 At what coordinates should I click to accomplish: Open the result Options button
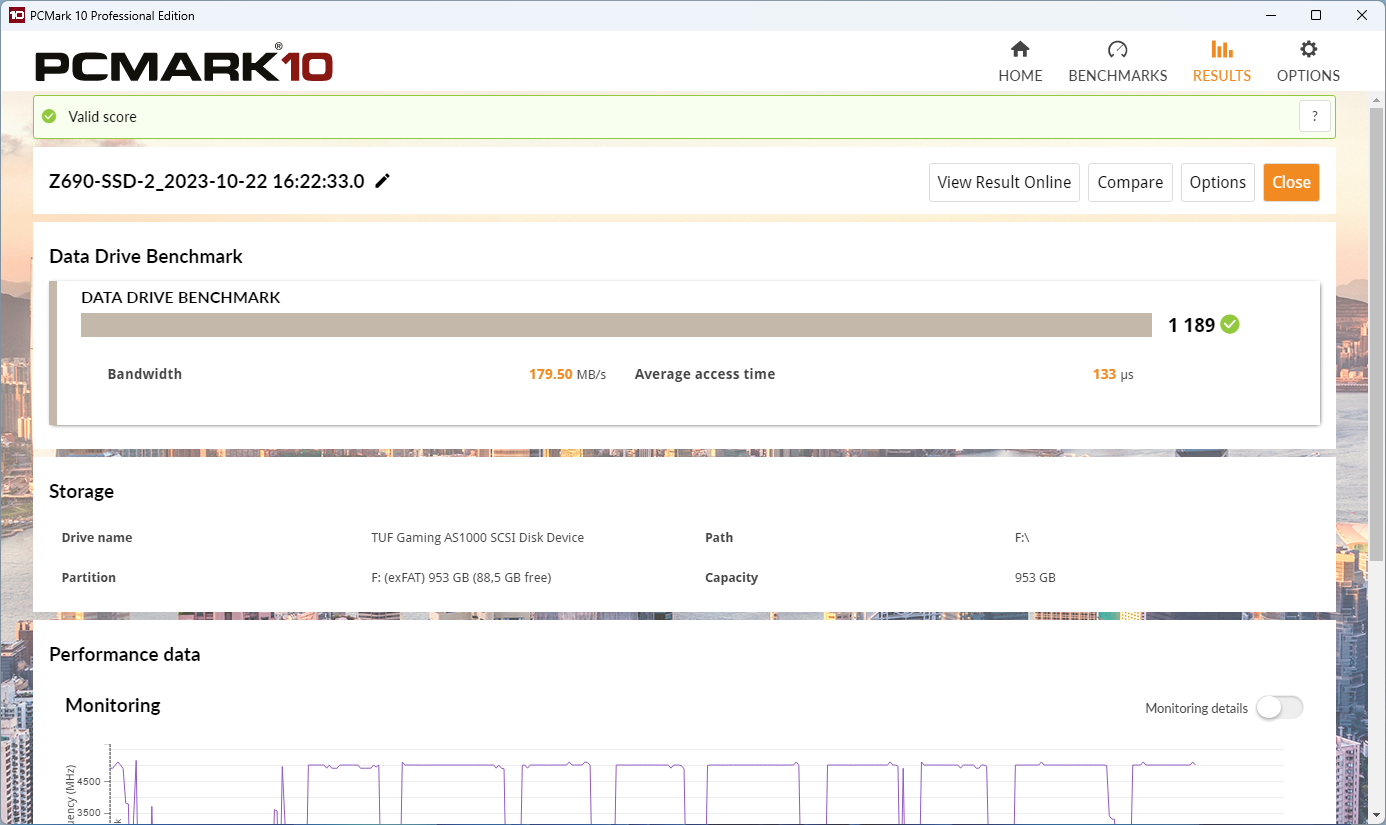click(x=1217, y=182)
